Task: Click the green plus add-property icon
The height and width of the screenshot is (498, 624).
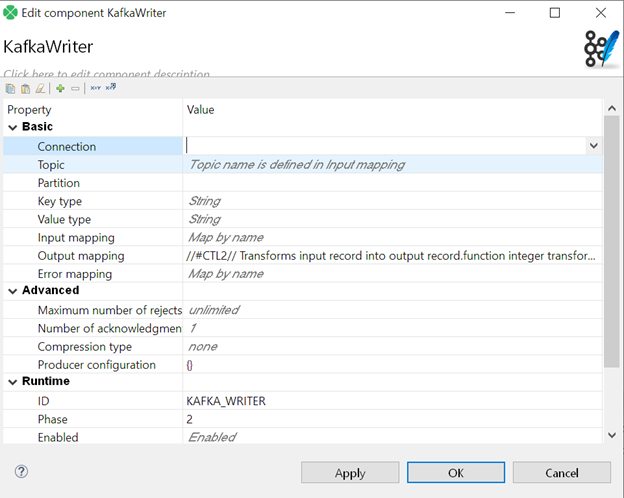Action: click(x=60, y=88)
